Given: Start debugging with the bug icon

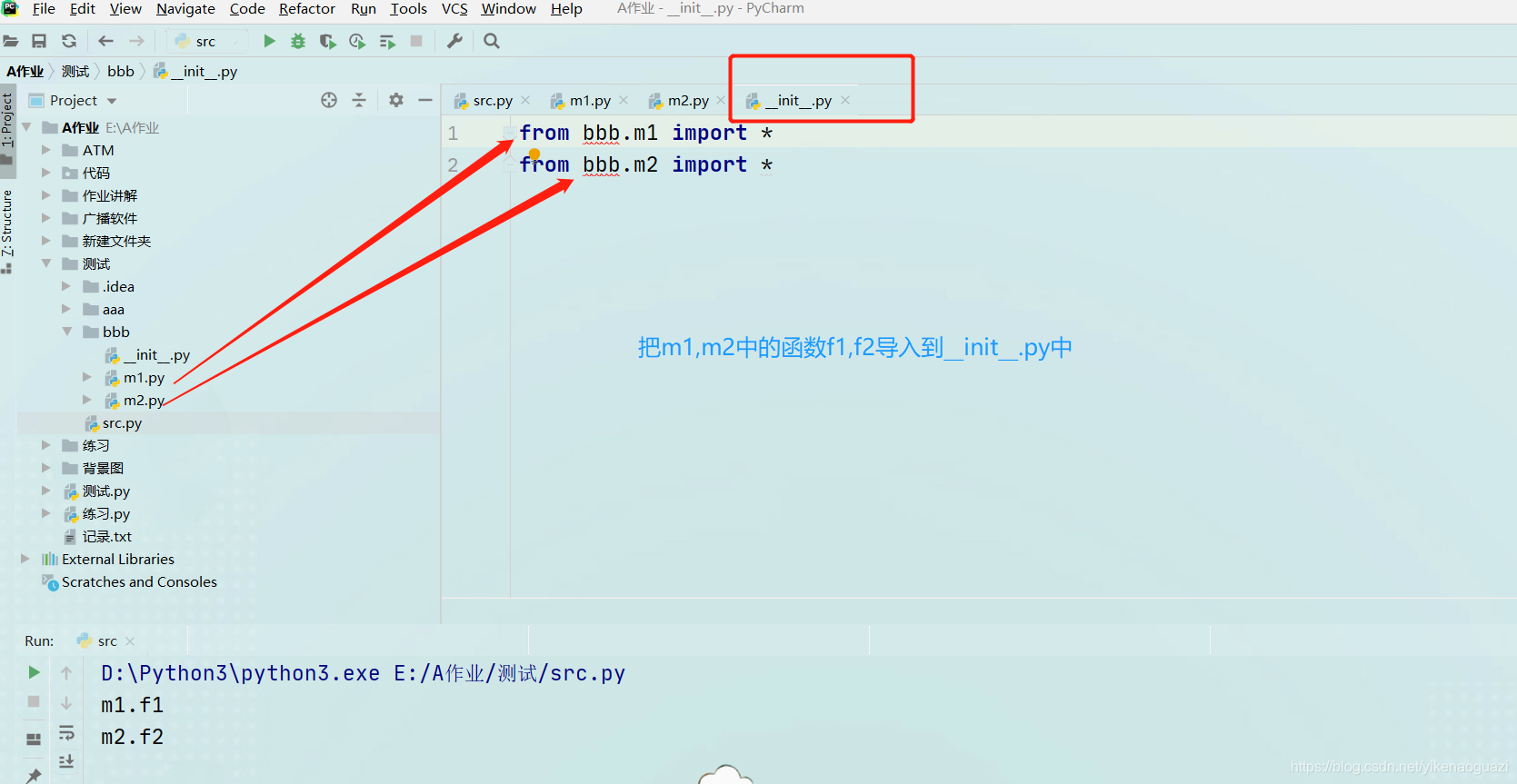Looking at the screenshot, I should coord(298,41).
